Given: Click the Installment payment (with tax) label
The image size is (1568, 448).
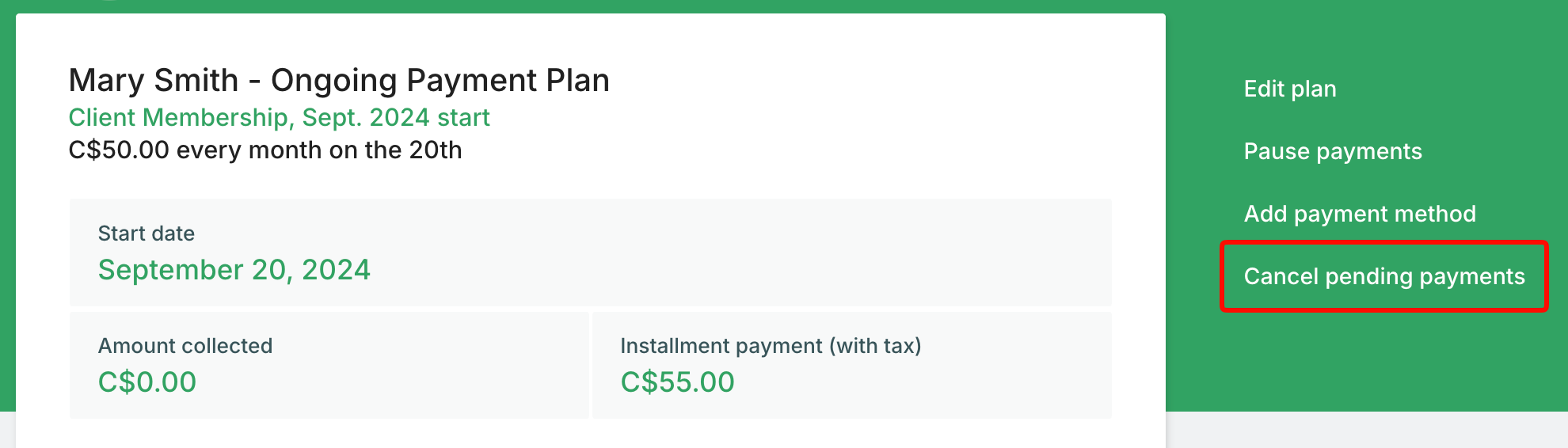Looking at the screenshot, I should pos(771,346).
